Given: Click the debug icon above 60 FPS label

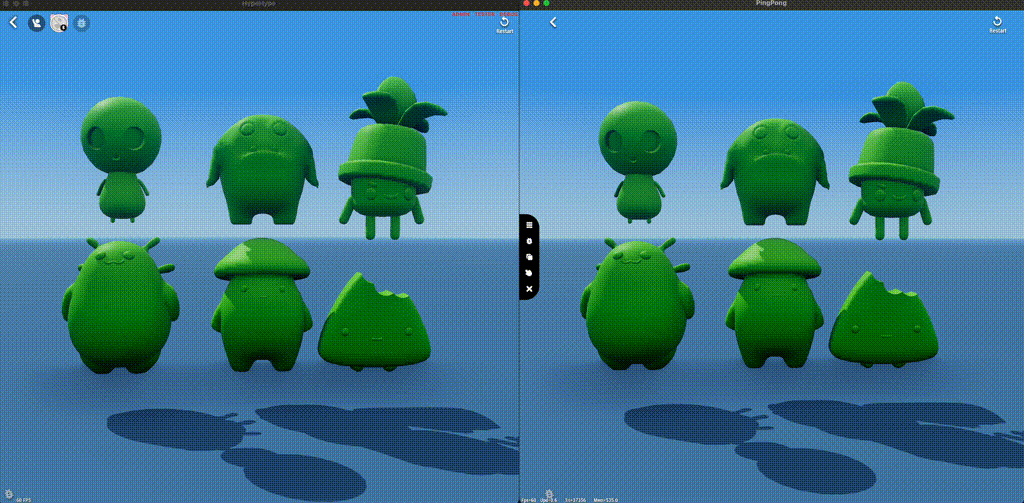Looking at the screenshot, I should click(11, 492).
